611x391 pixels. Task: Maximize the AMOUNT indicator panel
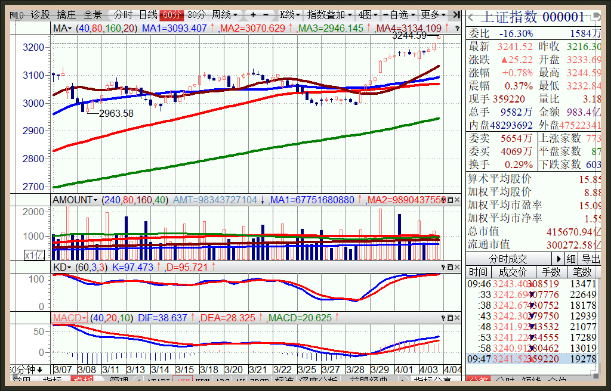450,200
